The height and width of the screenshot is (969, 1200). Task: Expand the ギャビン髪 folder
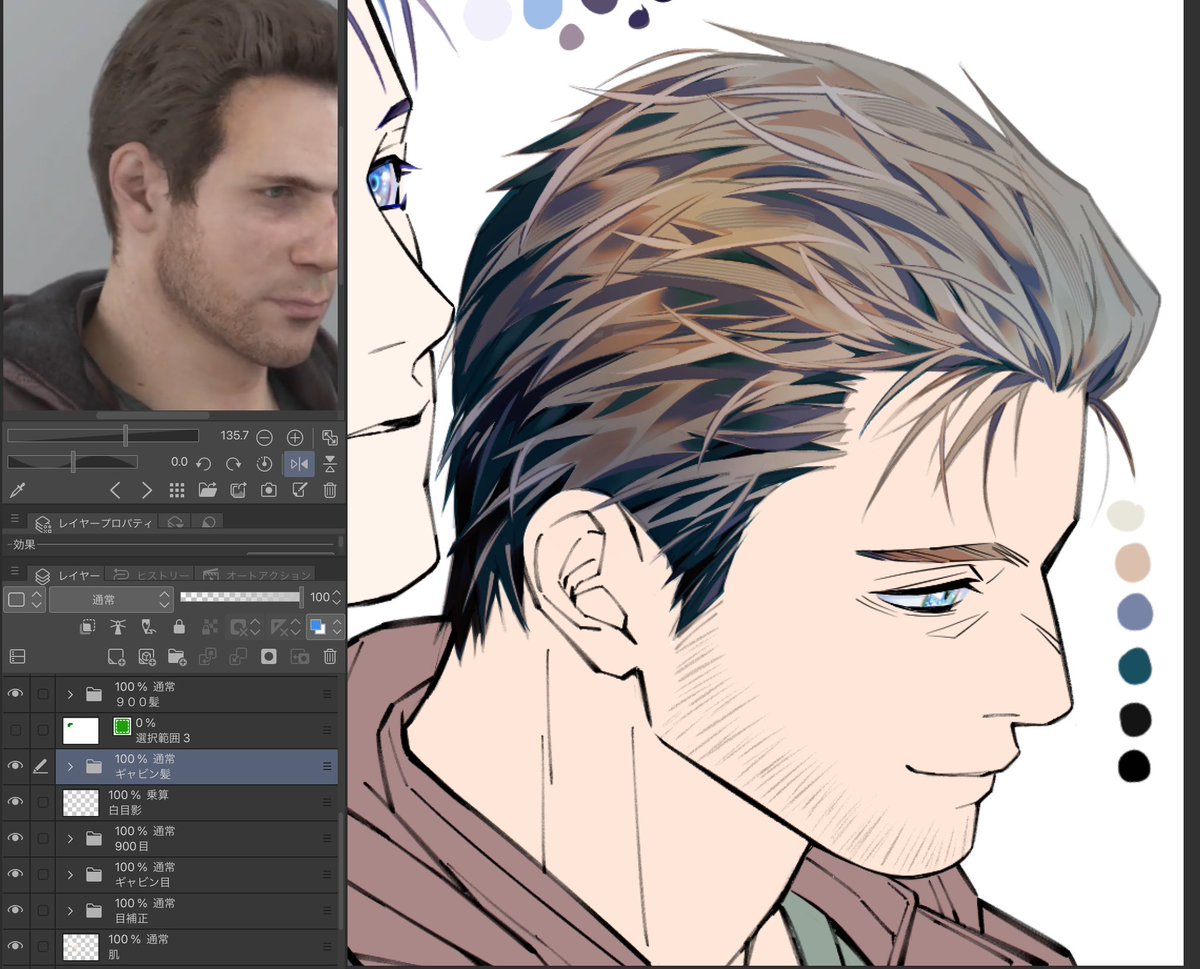pos(70,766)
